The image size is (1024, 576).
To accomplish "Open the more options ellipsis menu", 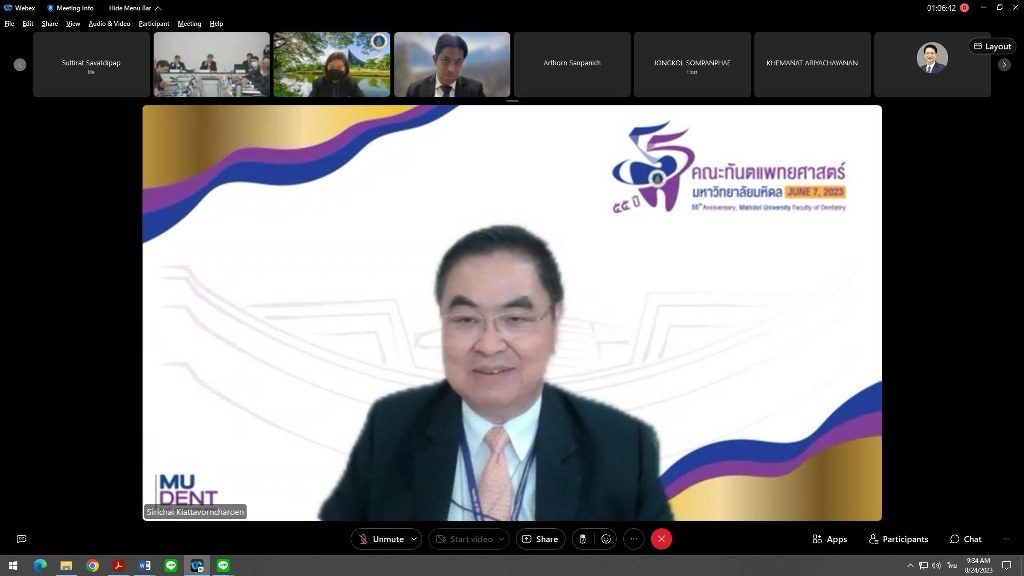I will pyautogui.click(x=634, y=539).
